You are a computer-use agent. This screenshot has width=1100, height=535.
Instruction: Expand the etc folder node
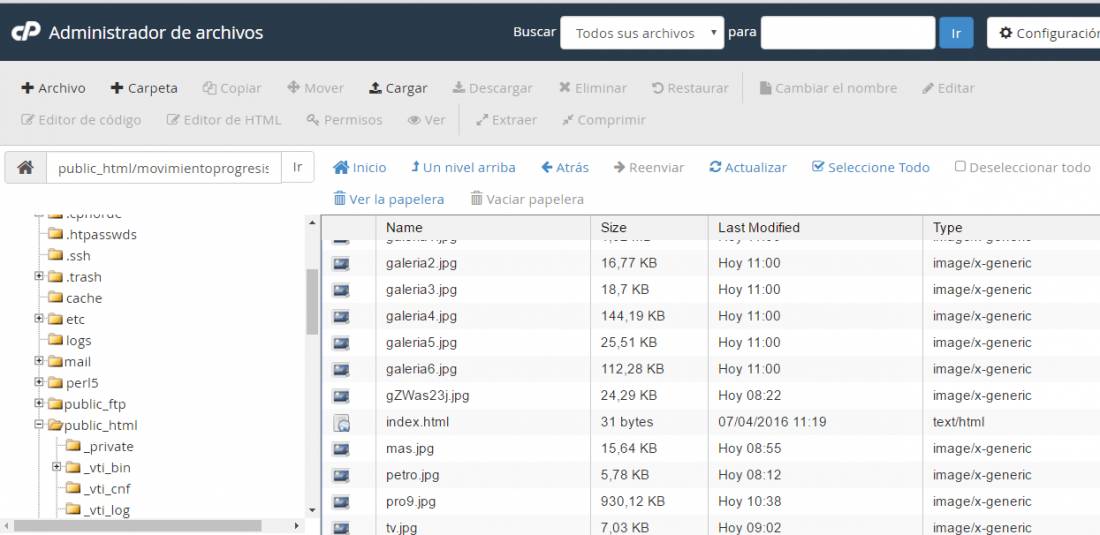click(39, 319)
